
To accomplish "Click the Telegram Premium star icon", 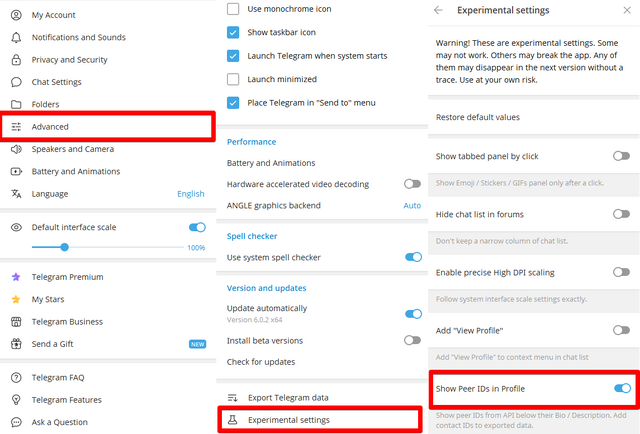I will 16,277.
